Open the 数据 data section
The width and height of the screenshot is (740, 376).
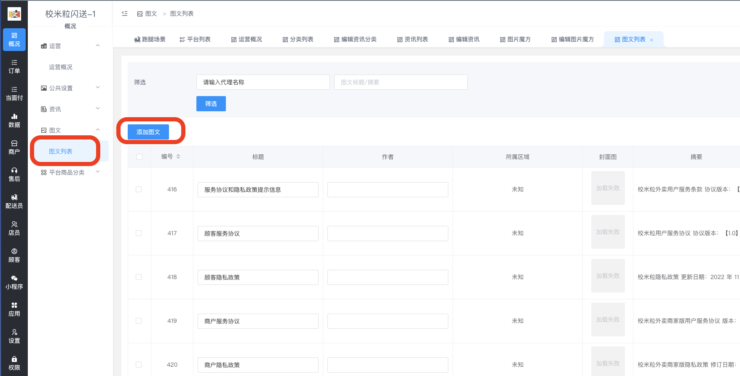tap(14, 120)
